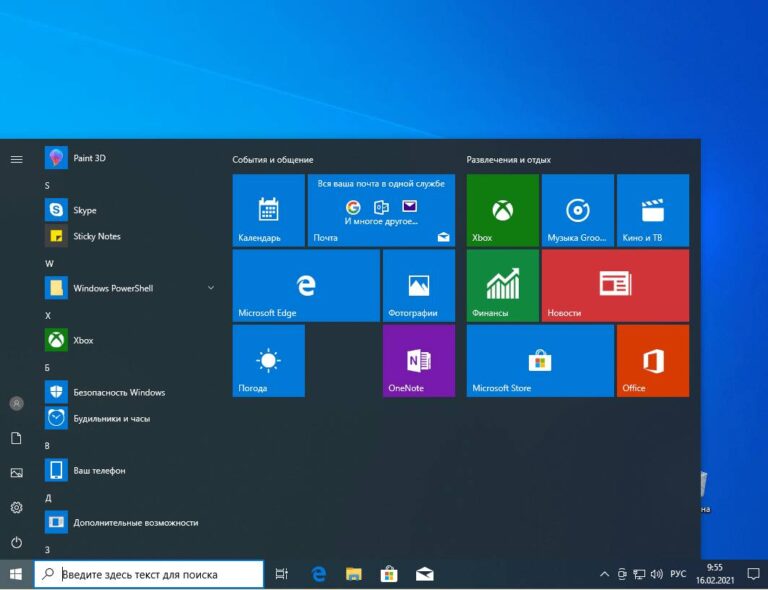Open Xbox from the app list
768x590 pixels.
point(127,340)
